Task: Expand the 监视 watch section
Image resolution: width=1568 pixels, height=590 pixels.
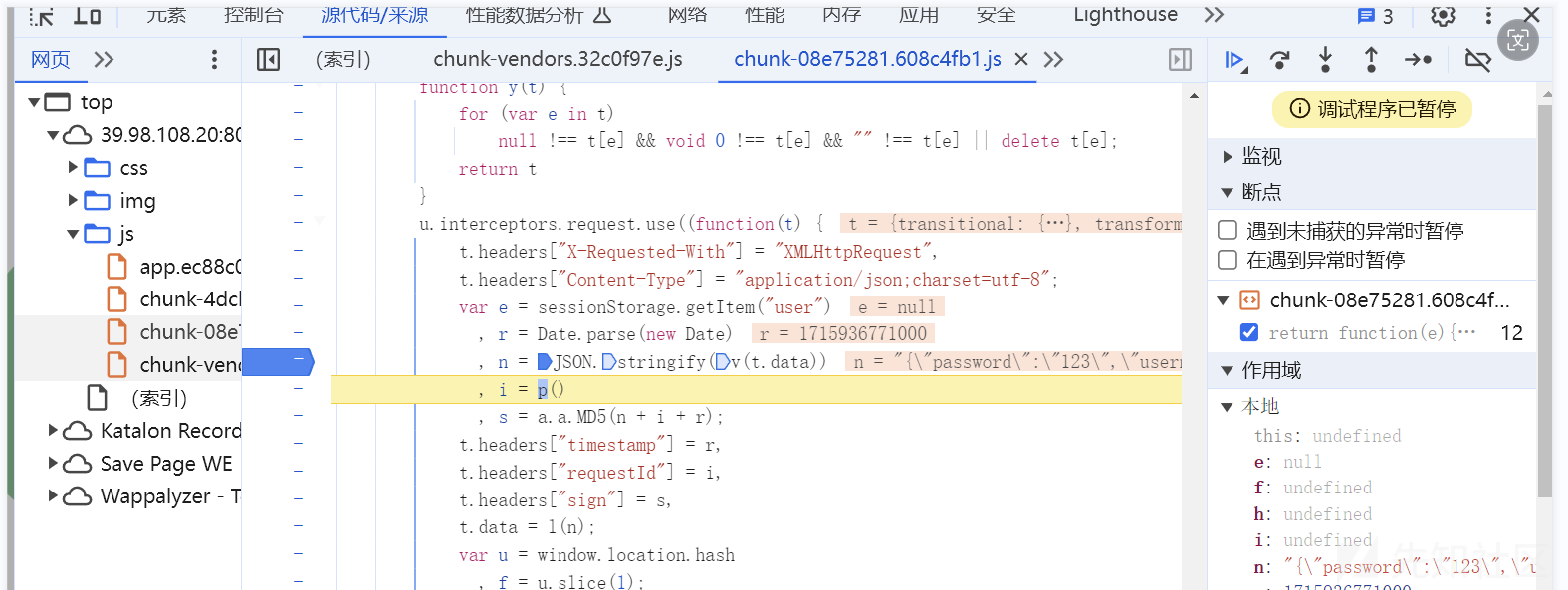Action: tap(1228, 156)
